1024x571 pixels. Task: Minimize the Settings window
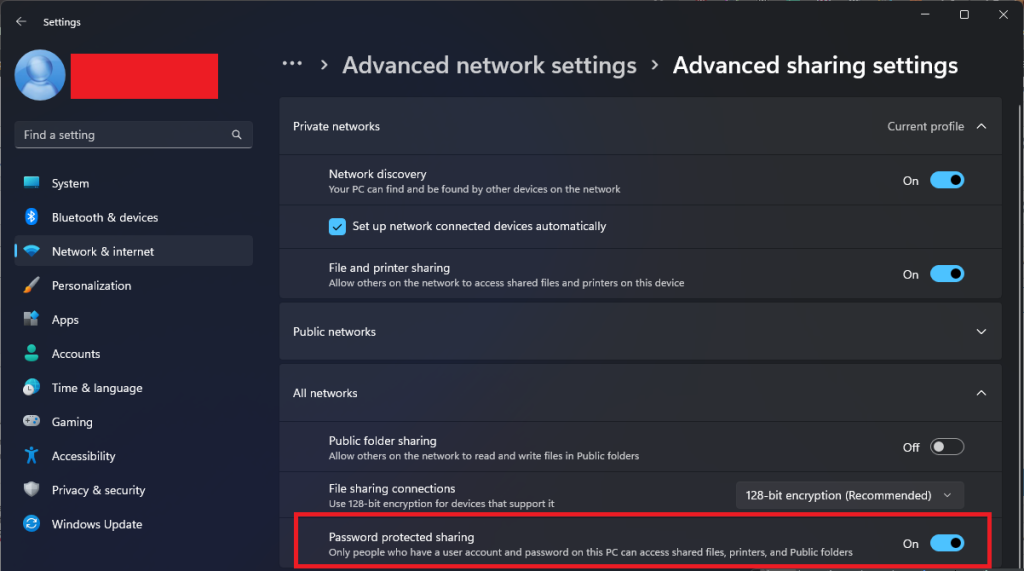click(x=925, y=14)
